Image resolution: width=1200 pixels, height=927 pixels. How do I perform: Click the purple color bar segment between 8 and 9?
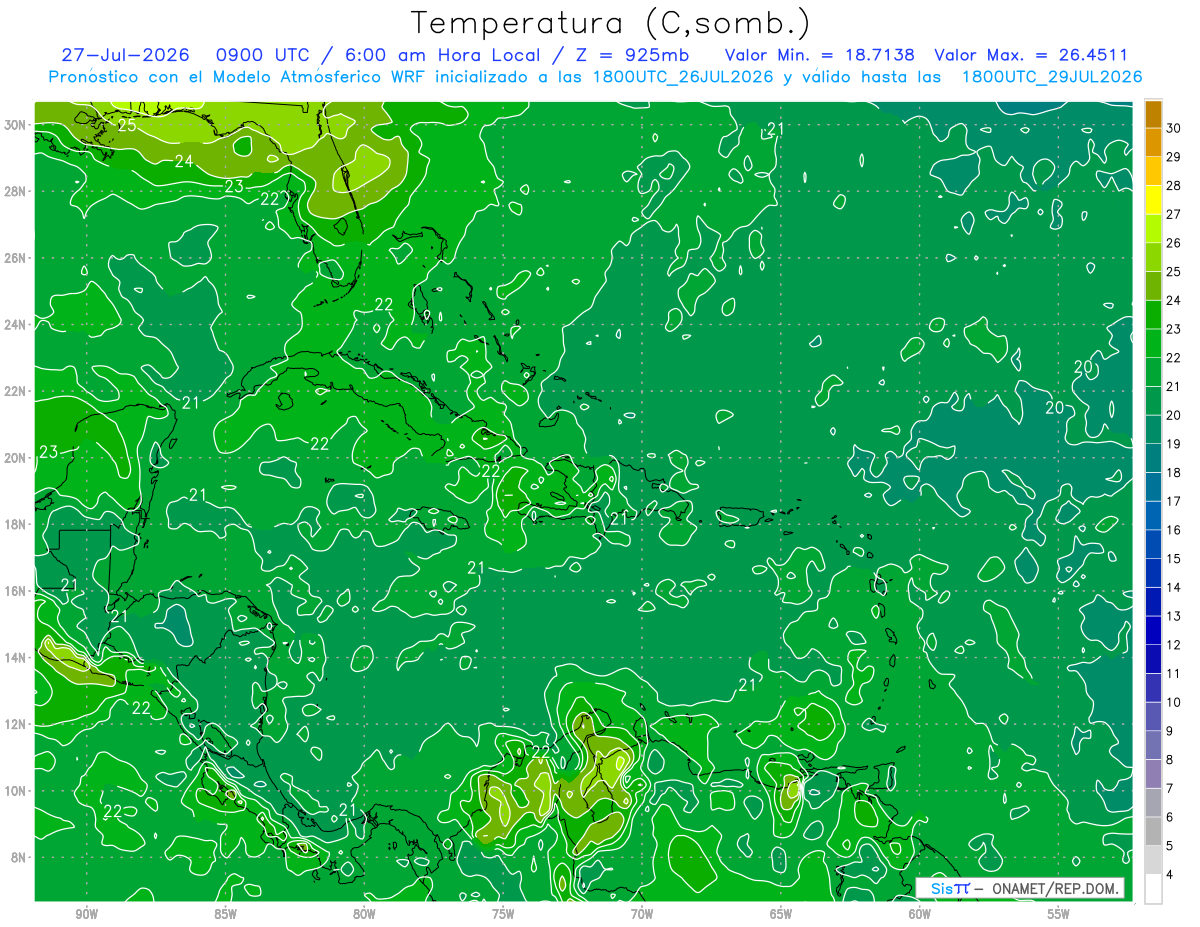pyautogui.click(x=1153, y=745)
